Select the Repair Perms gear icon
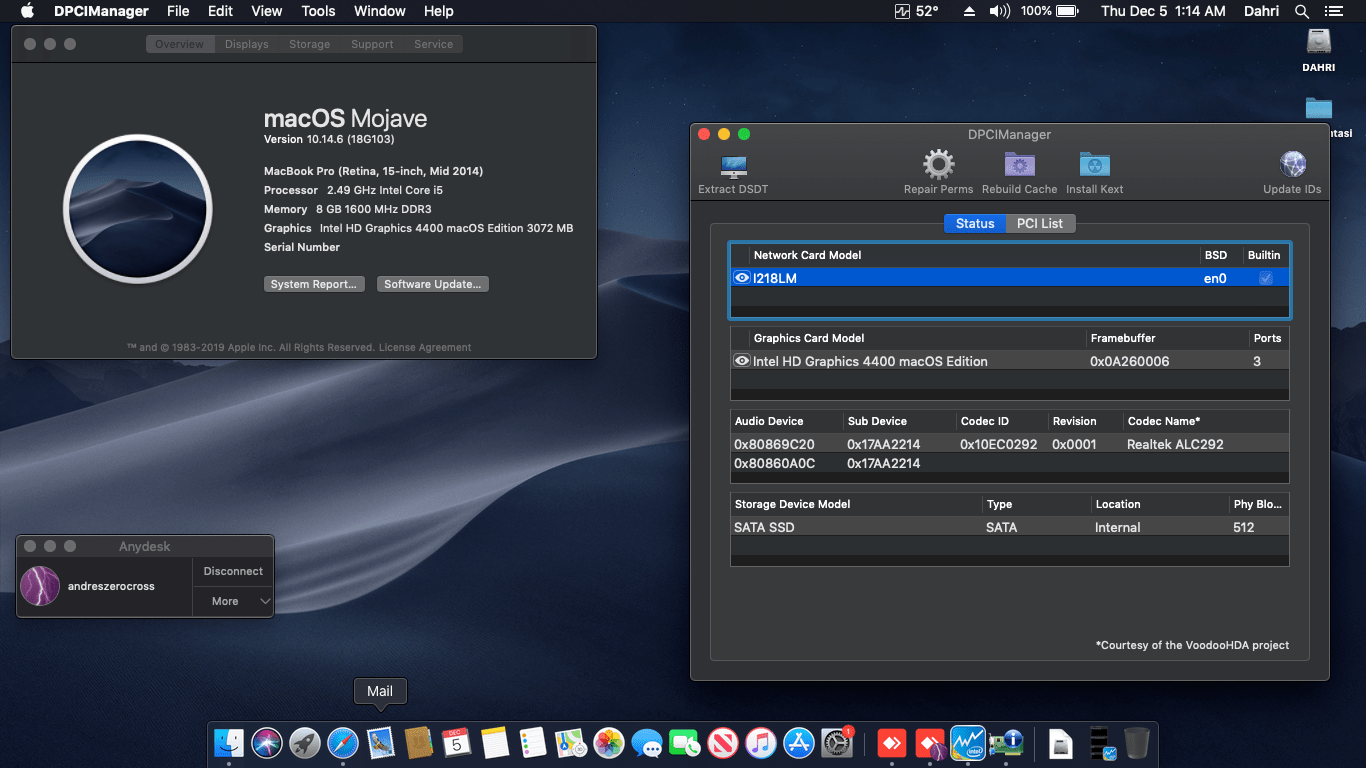Image resolution: width=1366 pixels, height=768 pixels. (x=937, y=167)
